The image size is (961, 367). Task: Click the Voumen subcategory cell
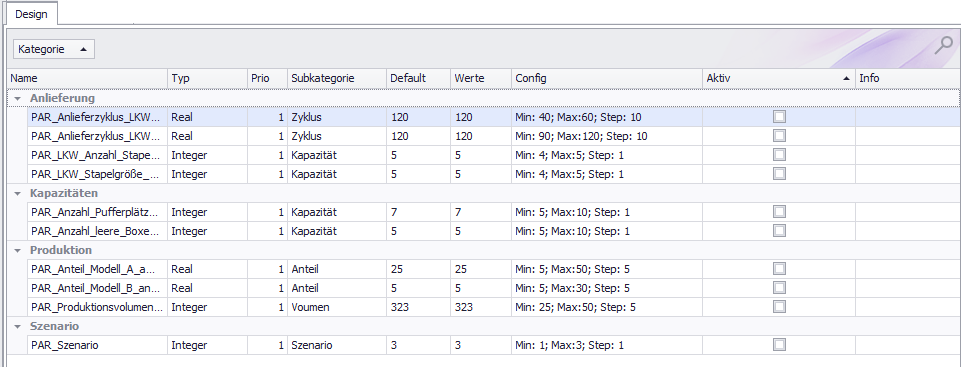click(x=337, y=306)
